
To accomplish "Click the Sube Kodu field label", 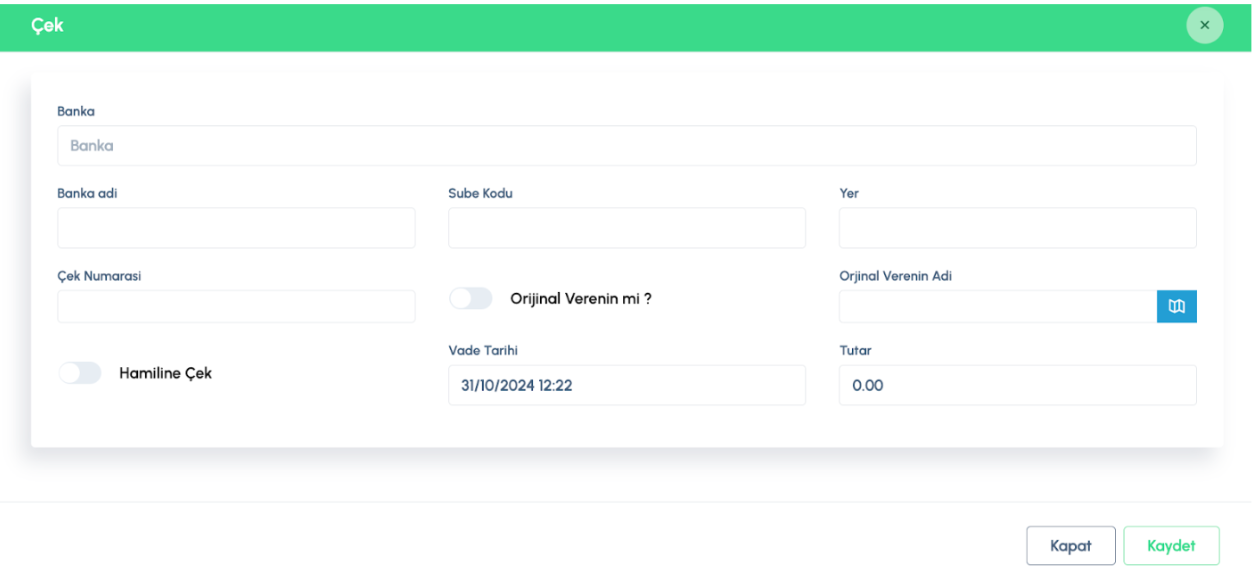I will (x=480, y=193).
